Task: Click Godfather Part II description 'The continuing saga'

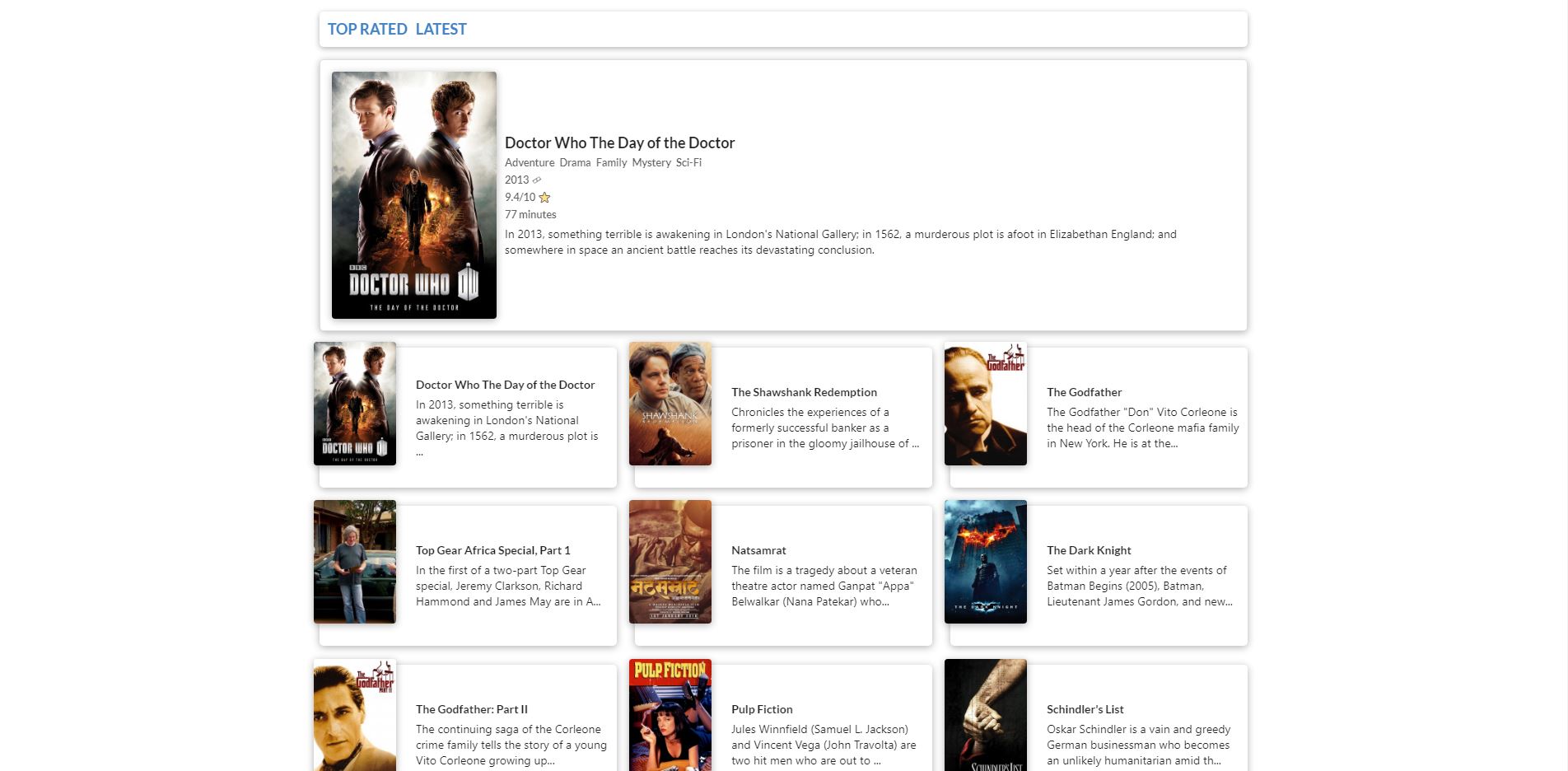Action: (x=511, y=745)
